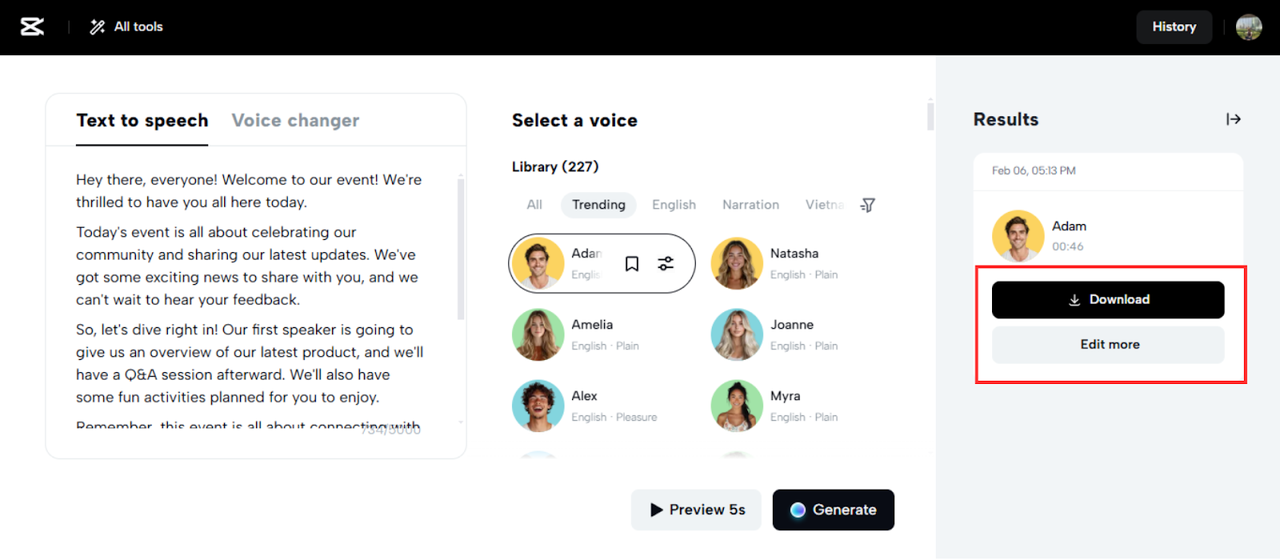Show Narration voice category
The height and width of the screenshot is (560, 1280).
[x=750, y=205]
